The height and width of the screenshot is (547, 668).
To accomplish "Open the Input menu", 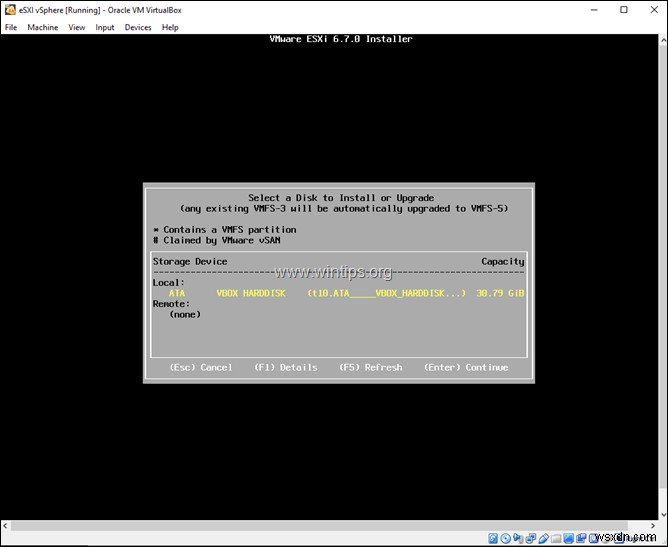I will [x=105, y=27].
